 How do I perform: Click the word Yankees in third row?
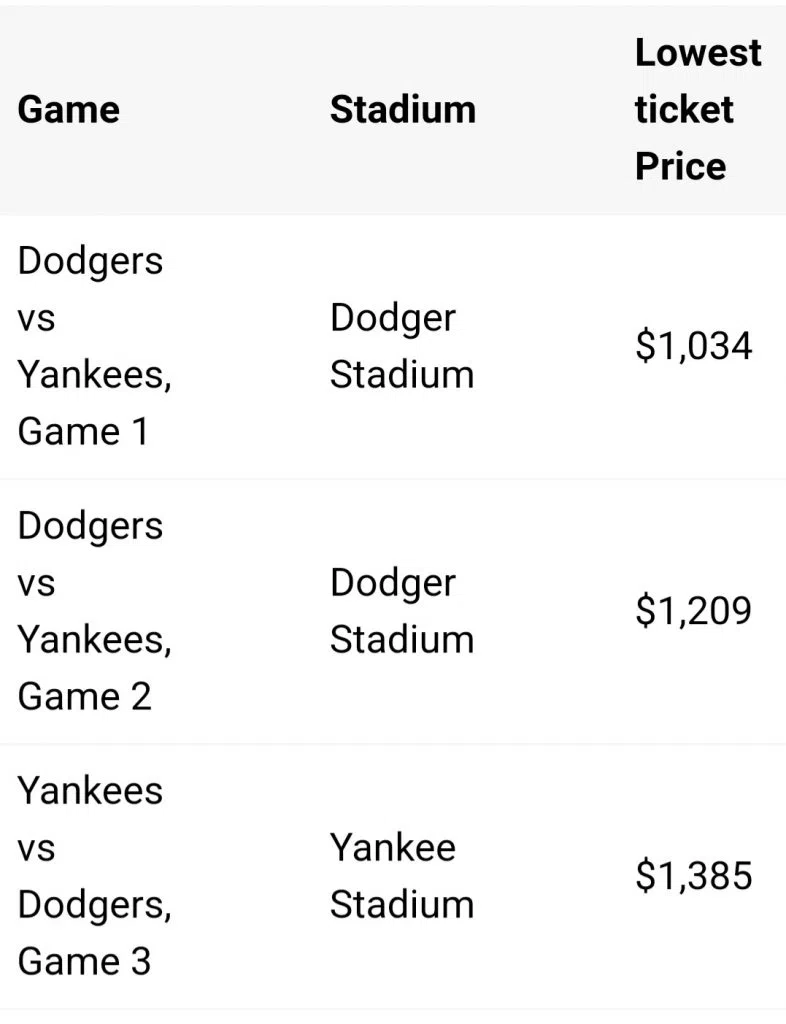coord(90,790)
